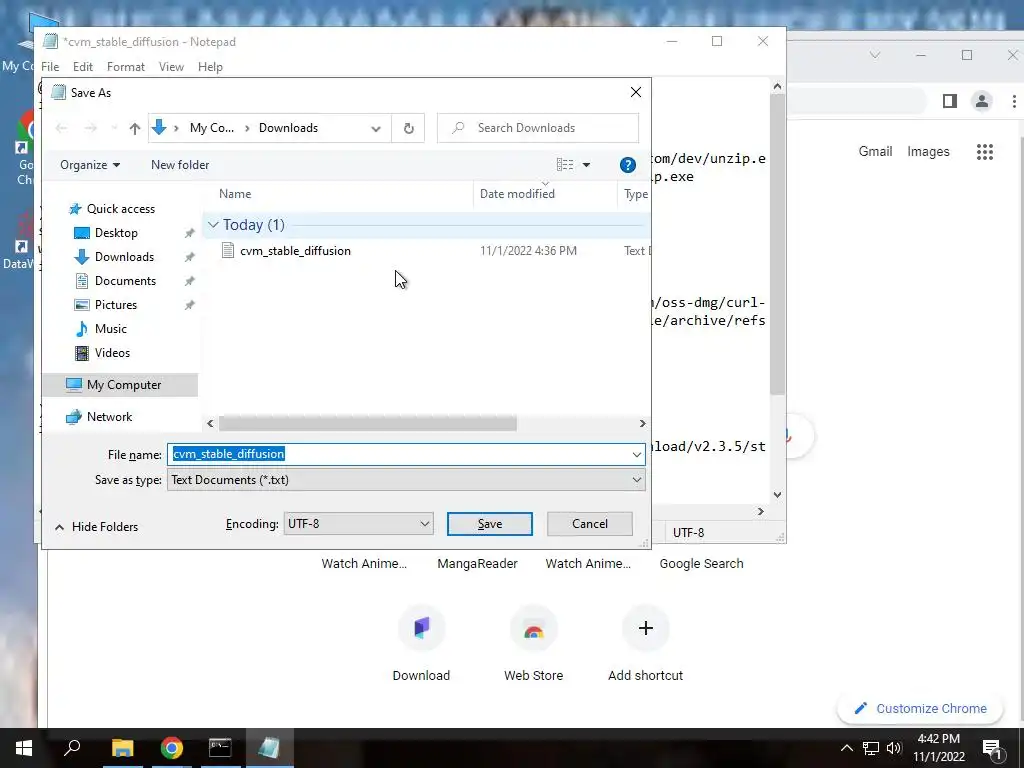Open the view options dropdown arrow
The height and width of the screenshot is (768, 1024).
(x=586, y=165)
